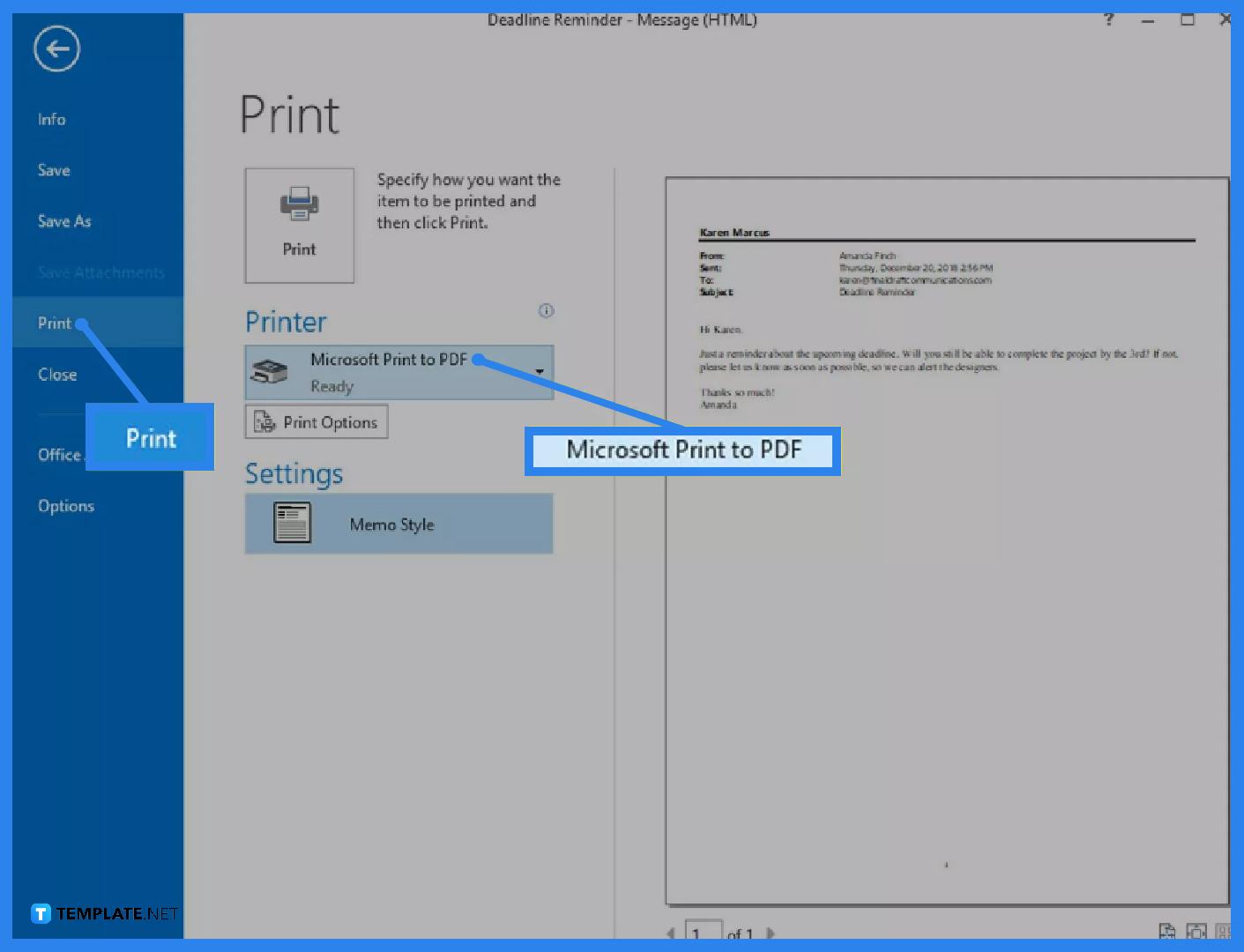Image resolution: width=1244 pixels, height=952 pixels.
Task: Open the Info section from the sidebar
Action: point(51,119)
